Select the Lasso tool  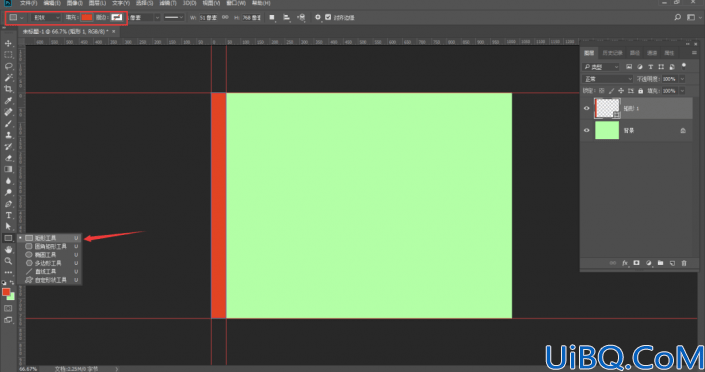pos(8,66)
